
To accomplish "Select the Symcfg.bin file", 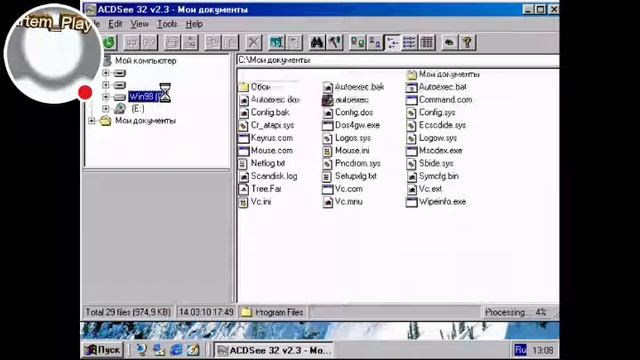I will tap(433, 176).
